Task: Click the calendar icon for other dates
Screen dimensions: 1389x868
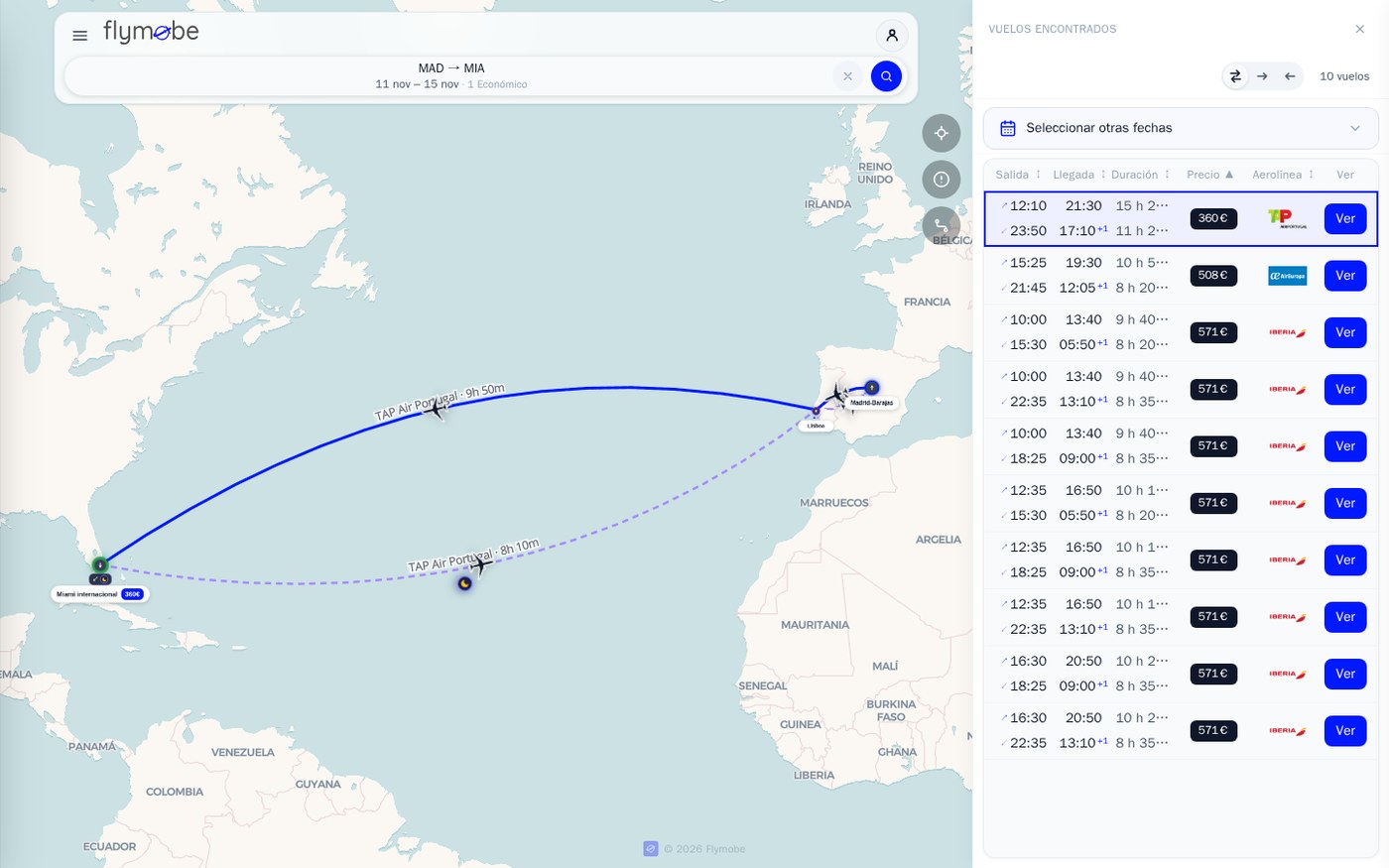Action: coord(1008,128)
